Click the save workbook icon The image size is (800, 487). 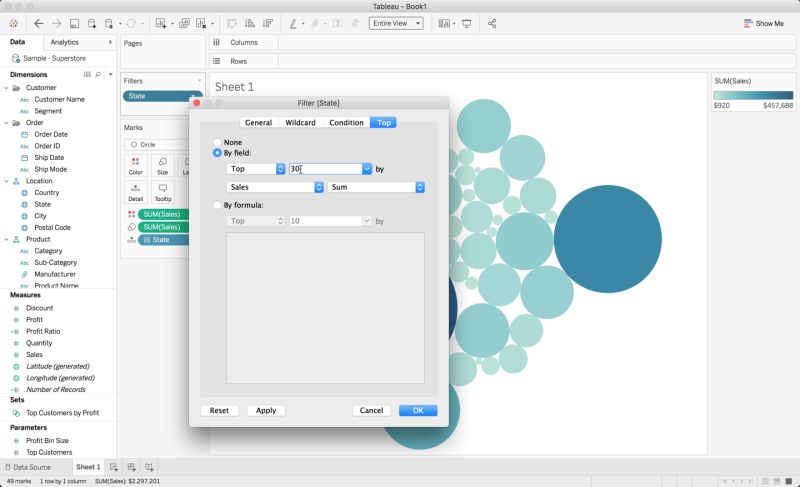point(74,23)
